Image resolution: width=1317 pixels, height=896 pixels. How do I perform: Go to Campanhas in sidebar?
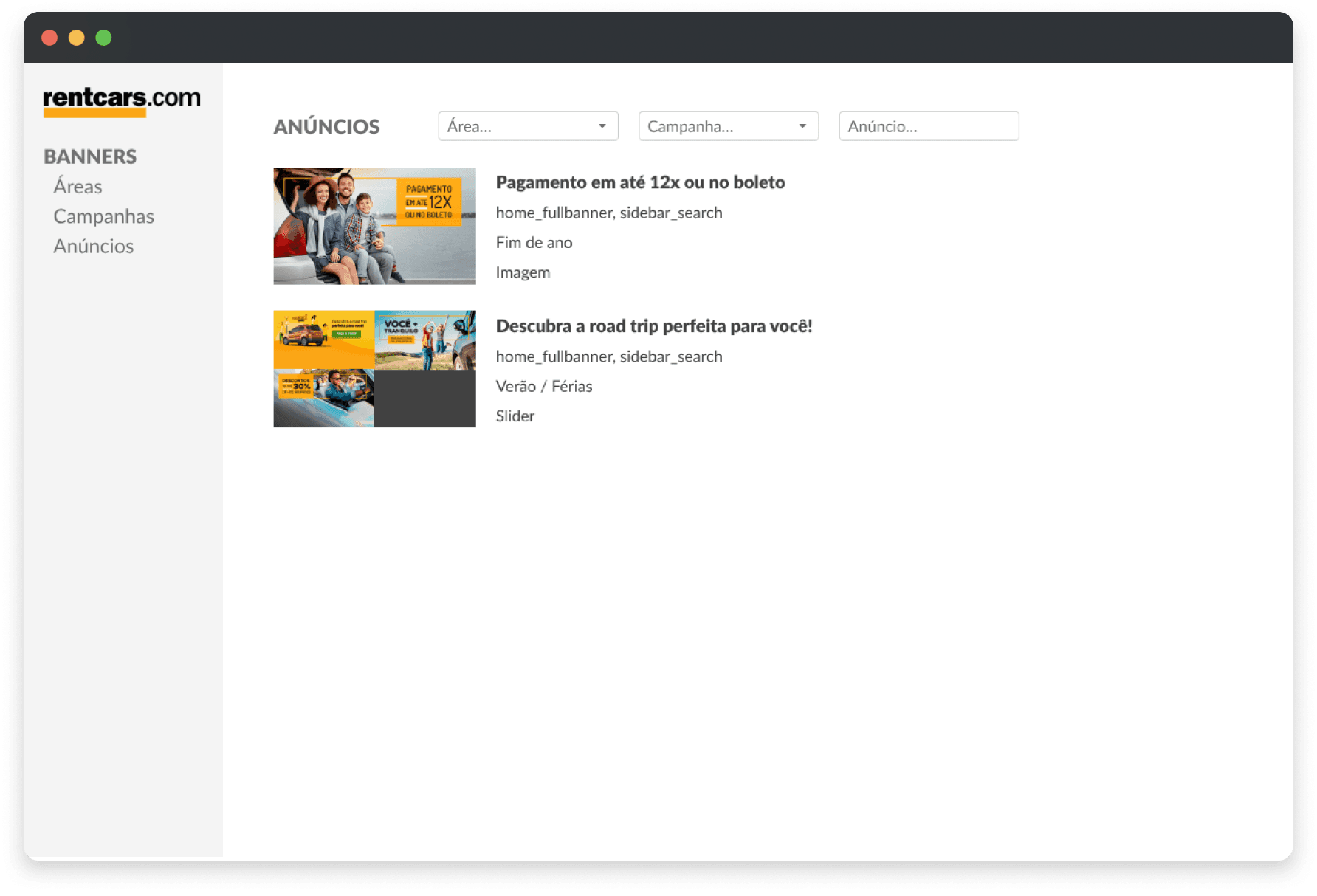[x=103, y=216]
